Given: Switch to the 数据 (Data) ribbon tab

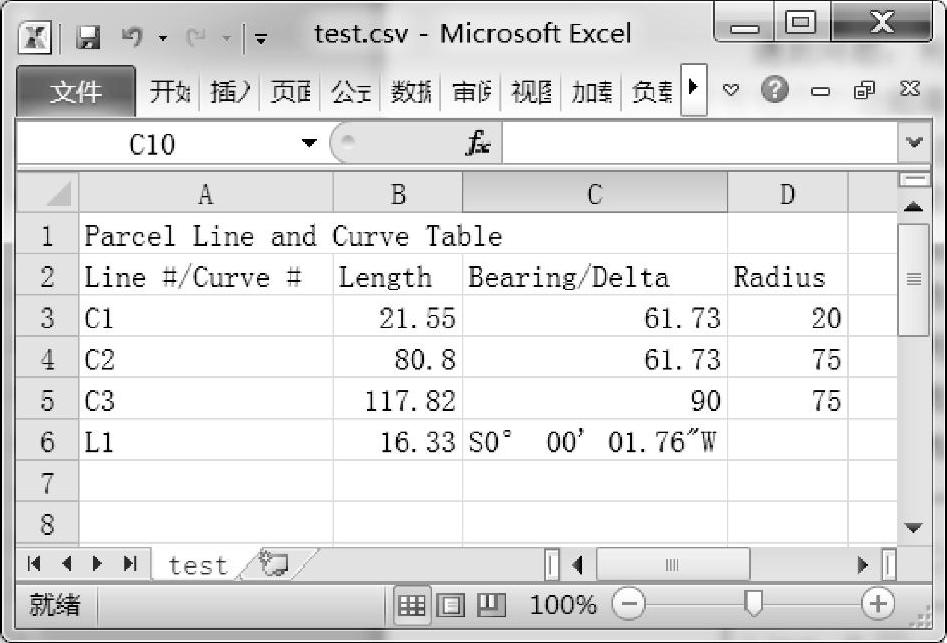Looking at the screenshot, I should [411, 92].
